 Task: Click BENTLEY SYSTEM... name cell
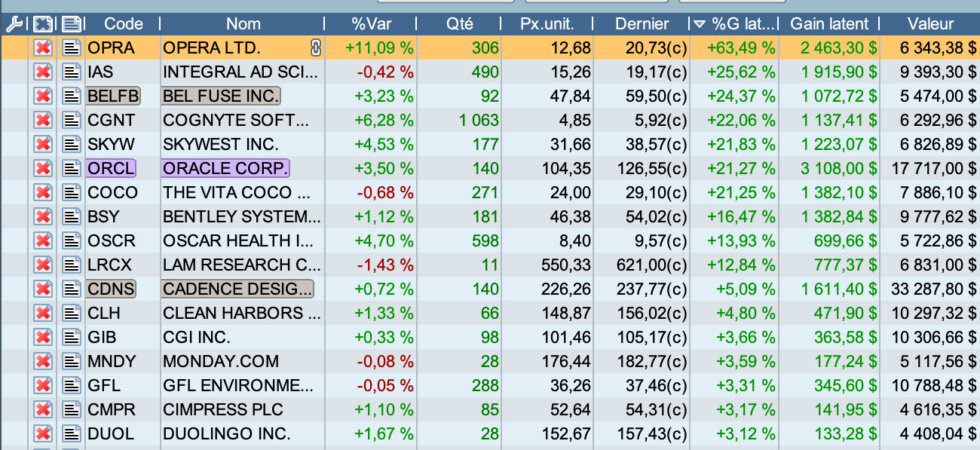click(x=241, y=217)
